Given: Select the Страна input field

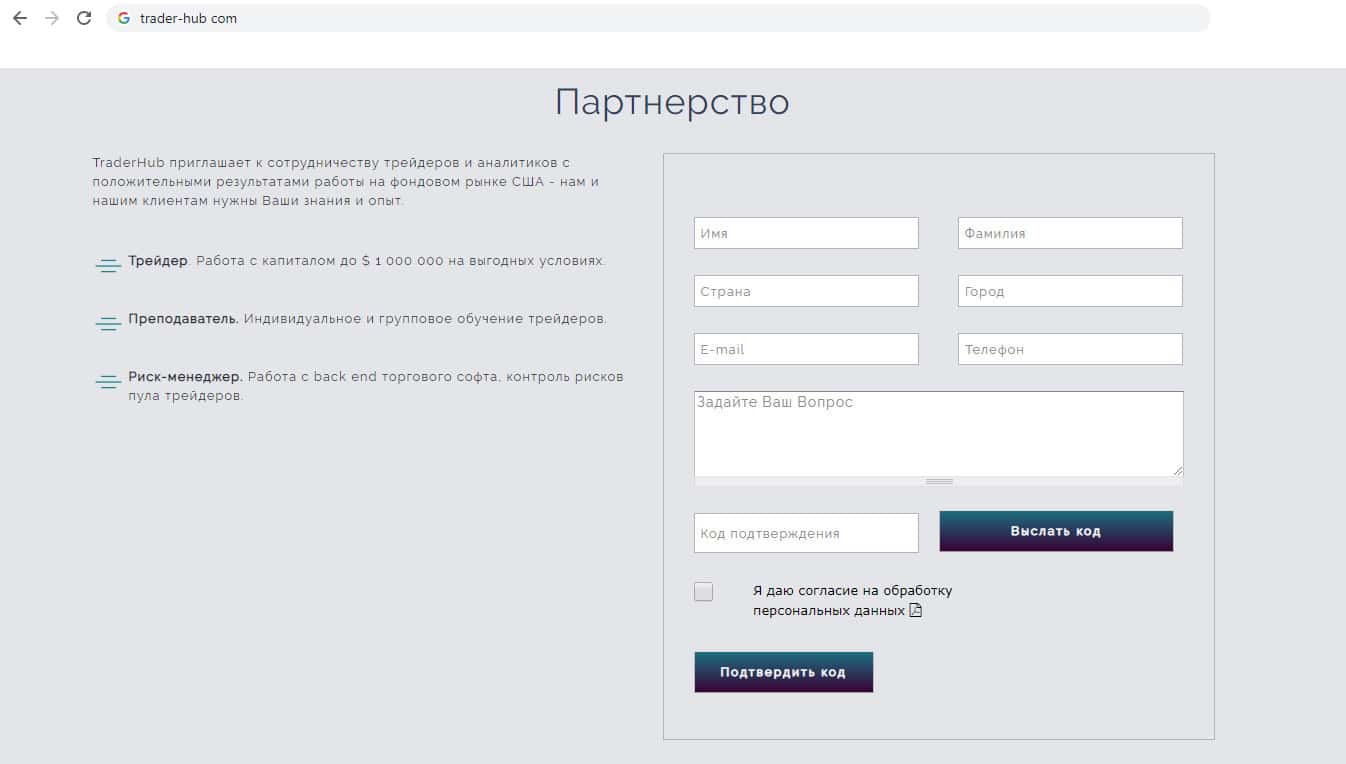Looking at the screenshot, I should 806,291.
